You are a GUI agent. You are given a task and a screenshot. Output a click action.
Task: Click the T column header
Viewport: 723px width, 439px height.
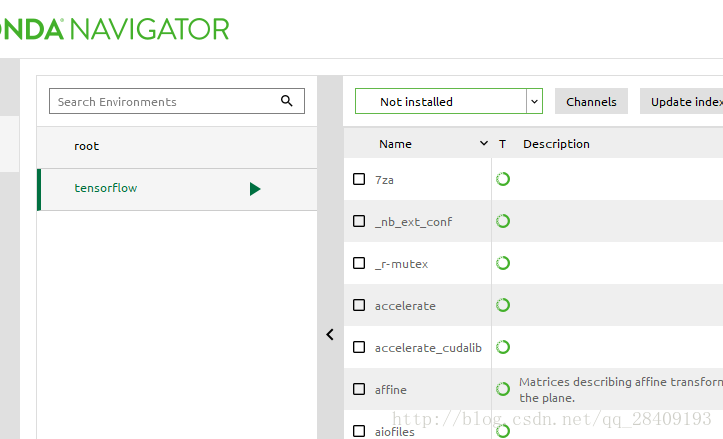[x=502, y=144]
